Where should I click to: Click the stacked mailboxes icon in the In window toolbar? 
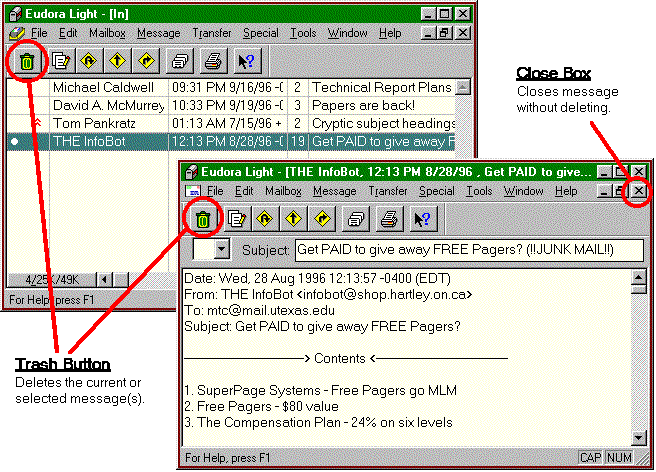tap(179, 62)
